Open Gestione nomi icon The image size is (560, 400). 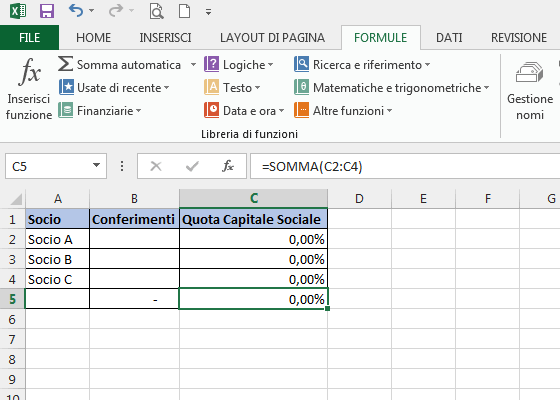tap(530, 73)
